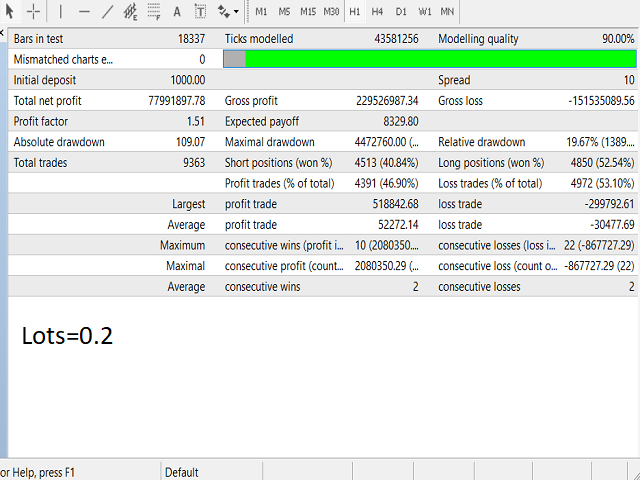This screenshot has height=480, width=640.
Task: Switch to H4 timeframe
Action: point(377,11)
